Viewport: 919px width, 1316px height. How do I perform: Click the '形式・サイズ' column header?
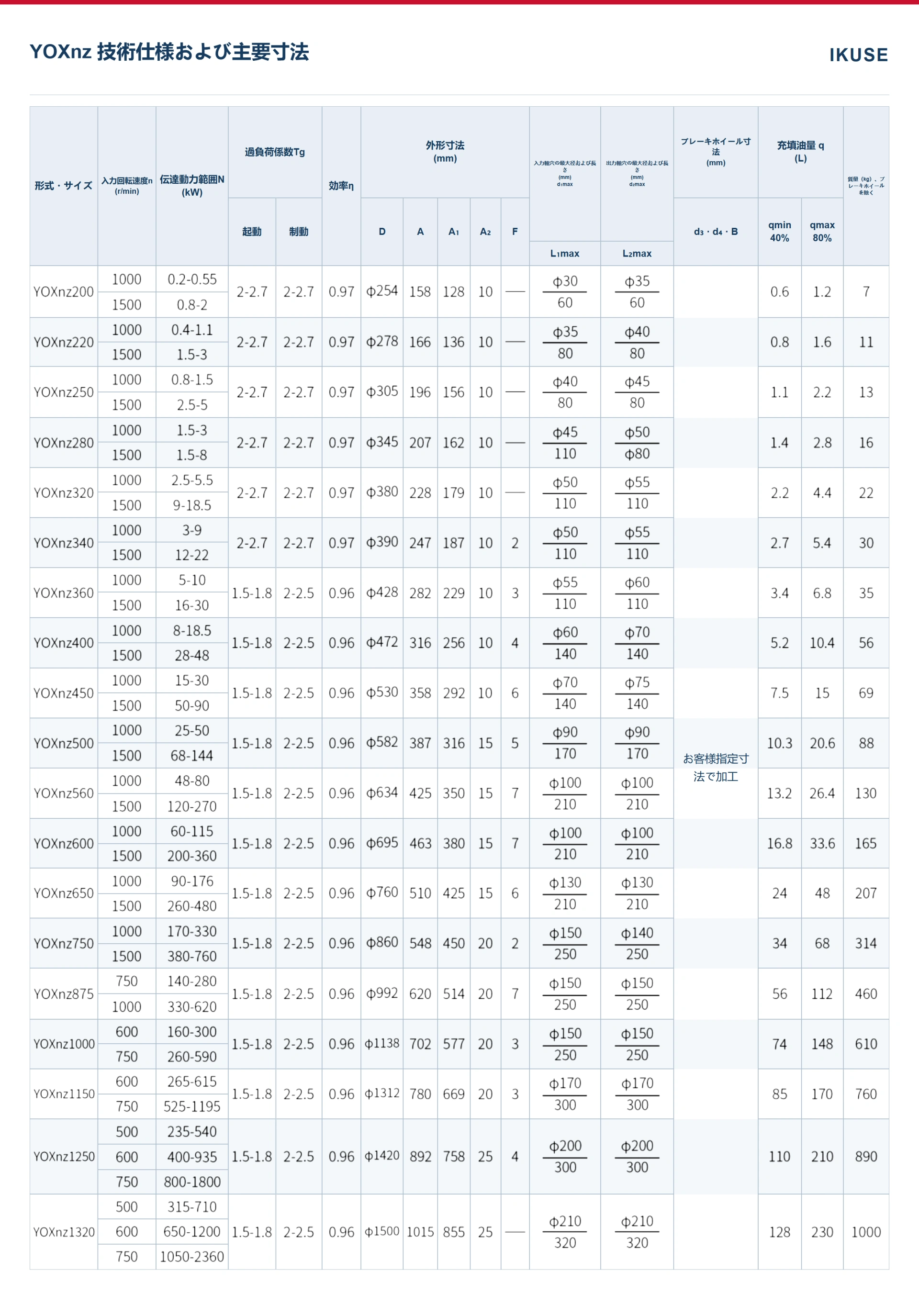click(x=64, y=186)
